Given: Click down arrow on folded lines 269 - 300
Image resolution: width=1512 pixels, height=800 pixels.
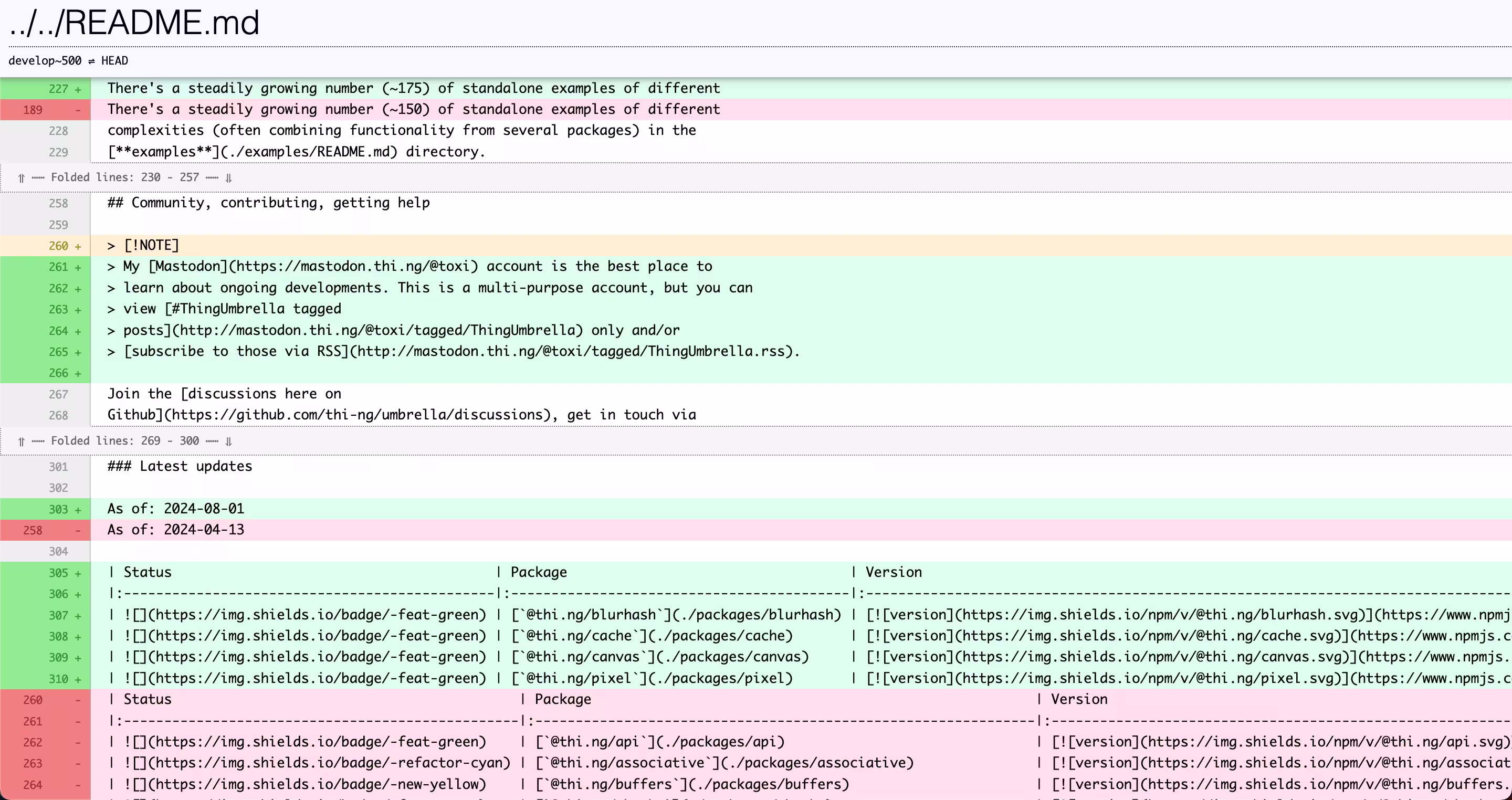Looking at the screenshot, I should (229, 441).
